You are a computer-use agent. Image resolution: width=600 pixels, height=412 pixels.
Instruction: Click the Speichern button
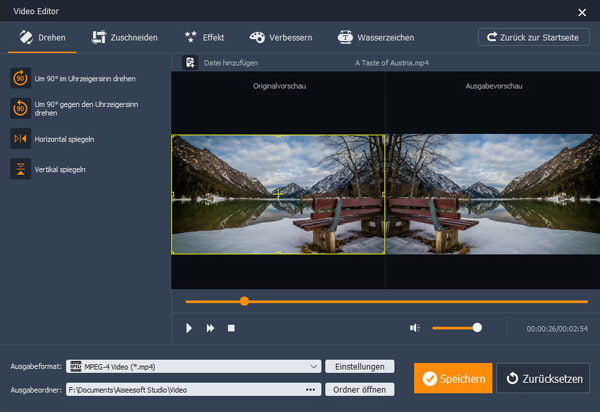(453, 379)
